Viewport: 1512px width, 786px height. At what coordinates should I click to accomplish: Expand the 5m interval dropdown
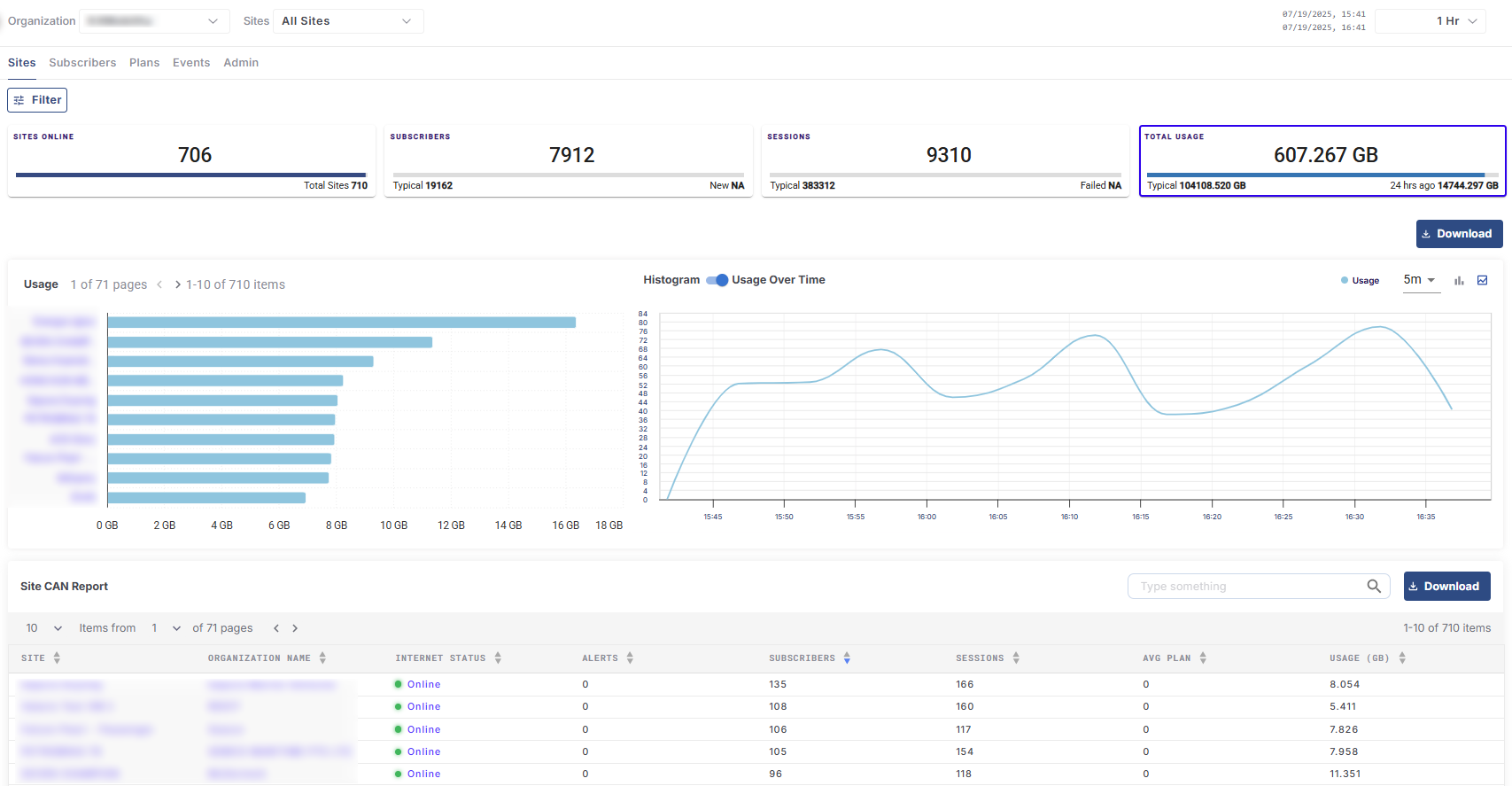[1420, 280]
